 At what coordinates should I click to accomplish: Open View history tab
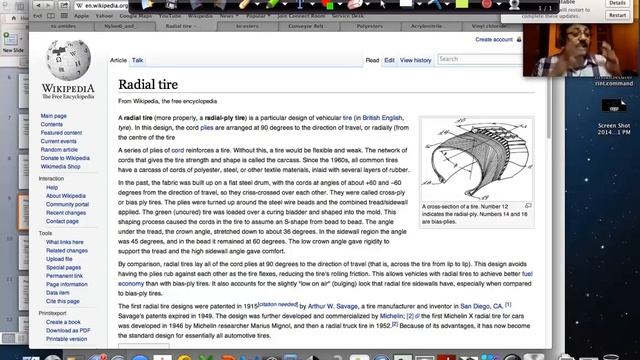coord(416,60)
